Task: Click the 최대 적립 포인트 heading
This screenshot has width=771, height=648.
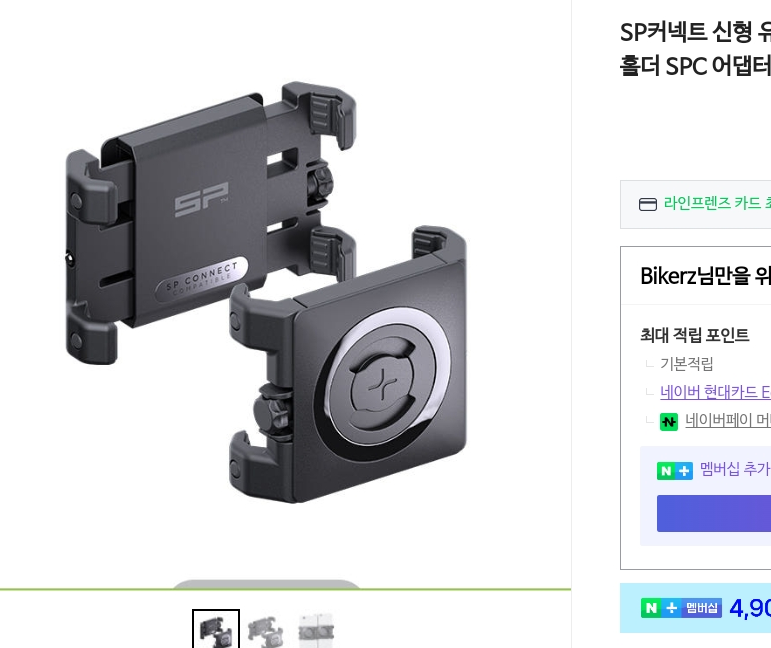Action: 694,335
